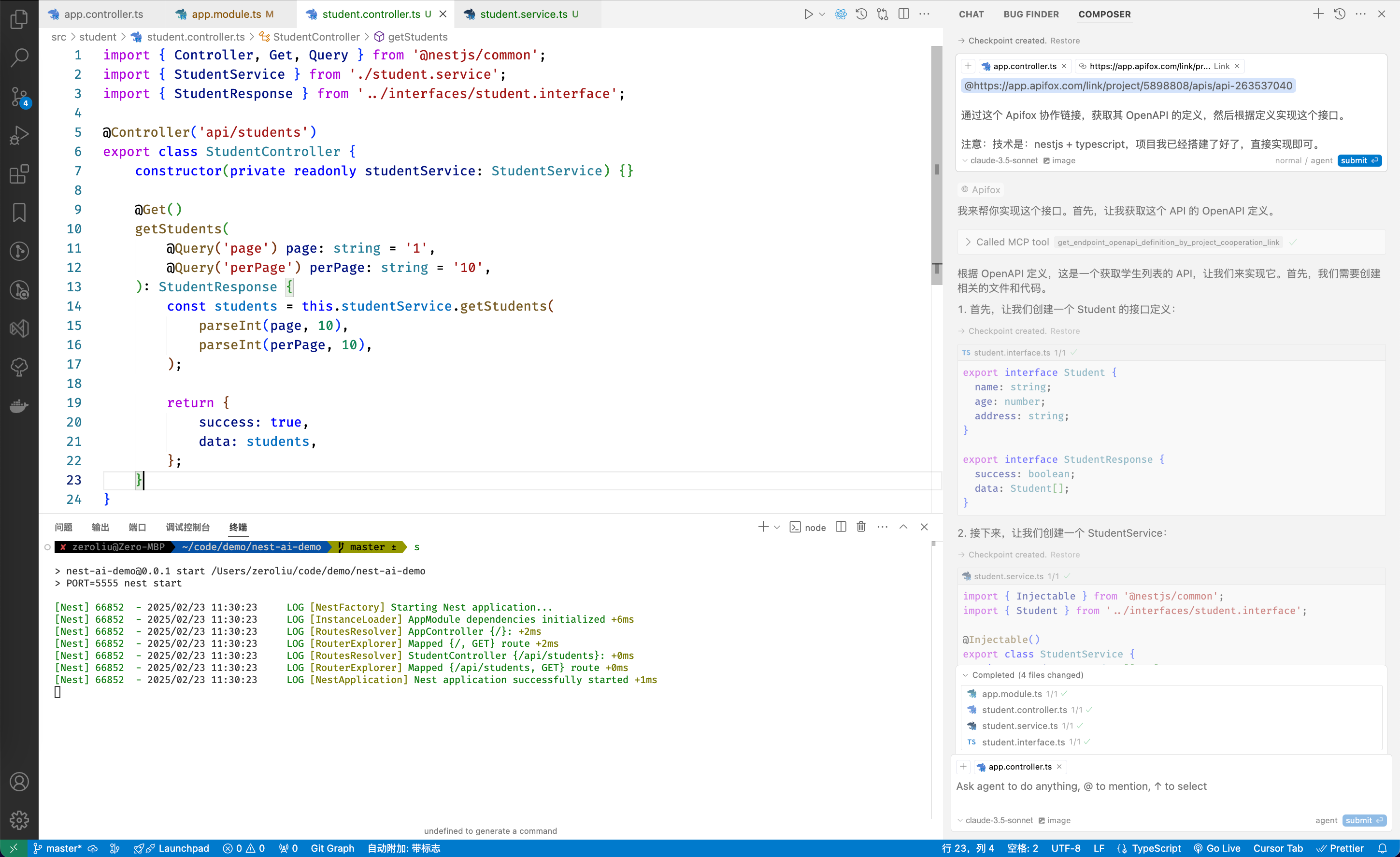Switch to the student.service.ts editor tab
1400x857 pixels.
[523, 14]
